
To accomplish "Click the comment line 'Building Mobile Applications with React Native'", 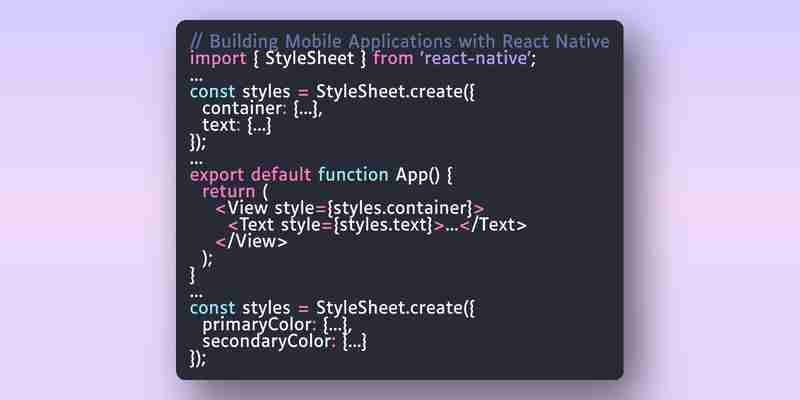I will (x=399, y=41).
